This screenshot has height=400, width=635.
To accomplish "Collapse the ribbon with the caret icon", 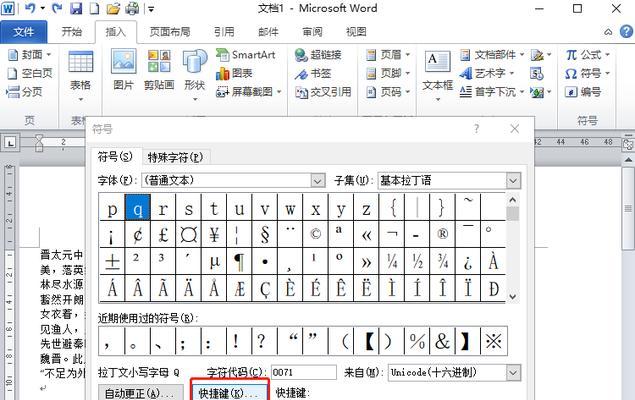I will pyautogui.click(x=608, y=32).
